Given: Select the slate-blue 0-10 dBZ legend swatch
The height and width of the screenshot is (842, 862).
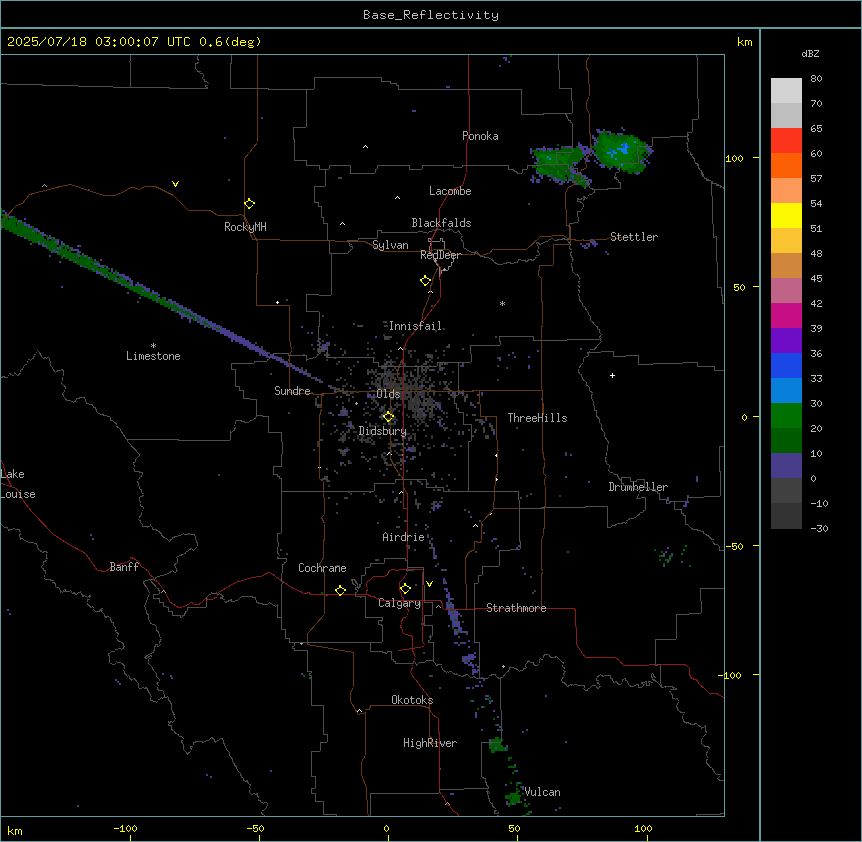Looking at the screenshot, I should (786, 466).
